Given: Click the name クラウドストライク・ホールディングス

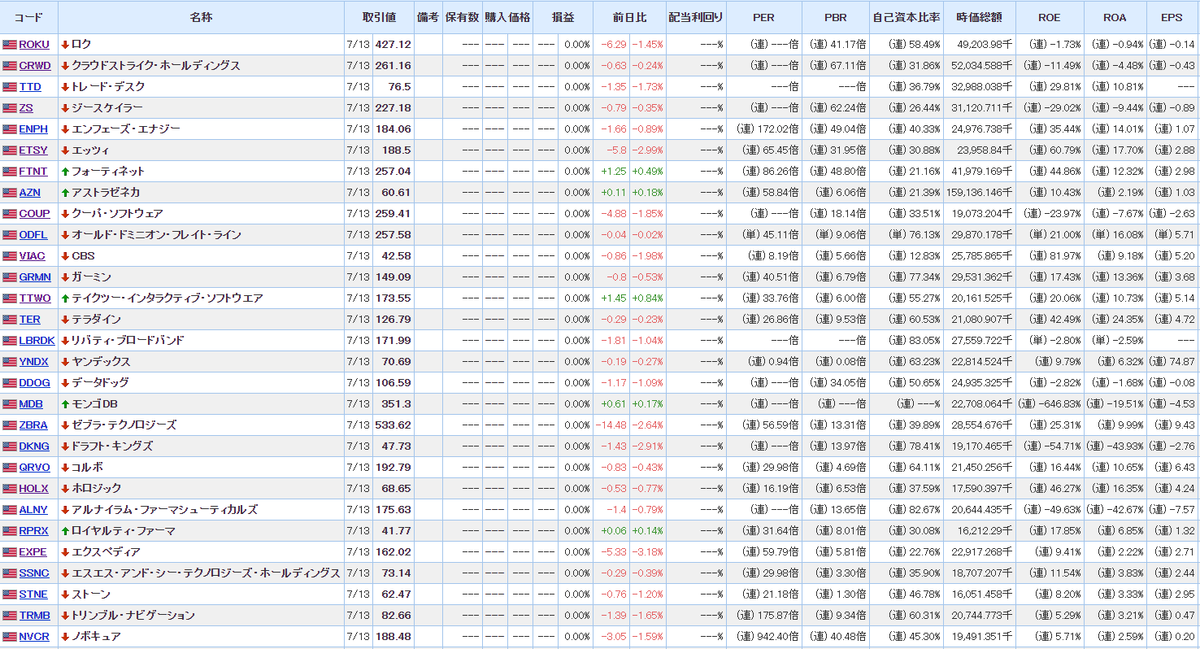Looking at the screenshot, I should 156,66.
